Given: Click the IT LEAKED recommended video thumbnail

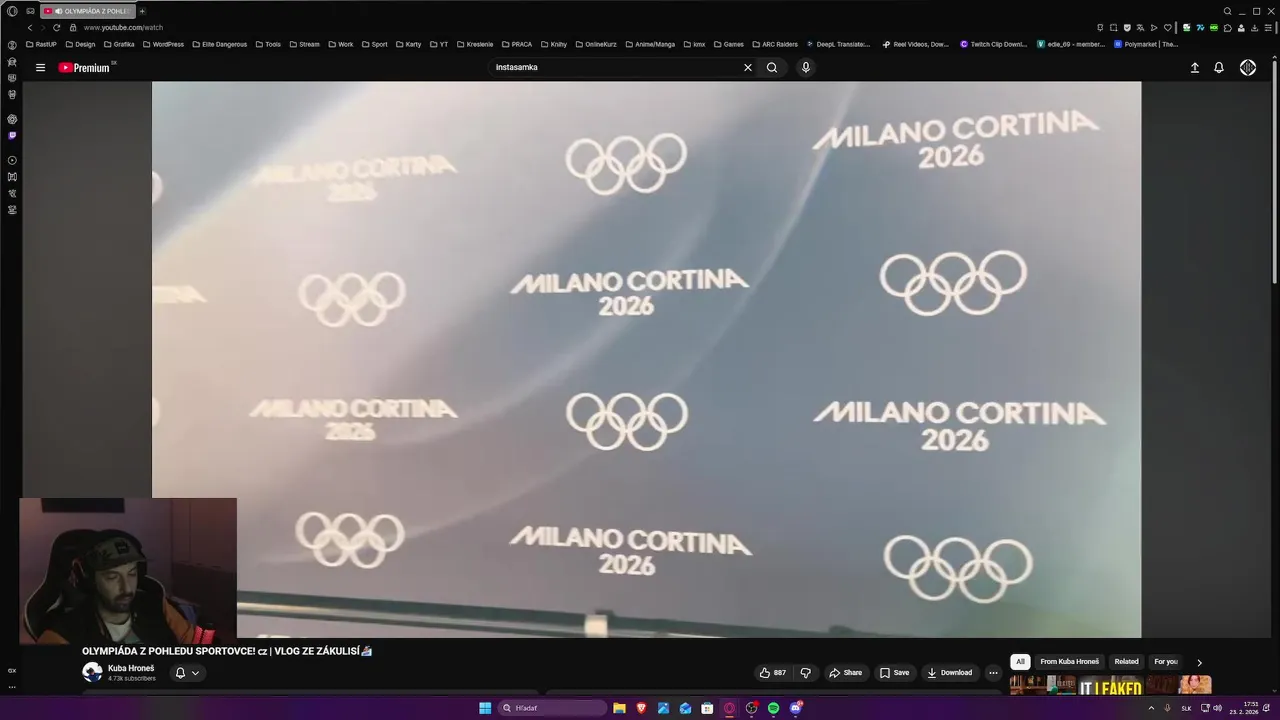Looking at the screenshot, I should click(x=1110, y=686).
